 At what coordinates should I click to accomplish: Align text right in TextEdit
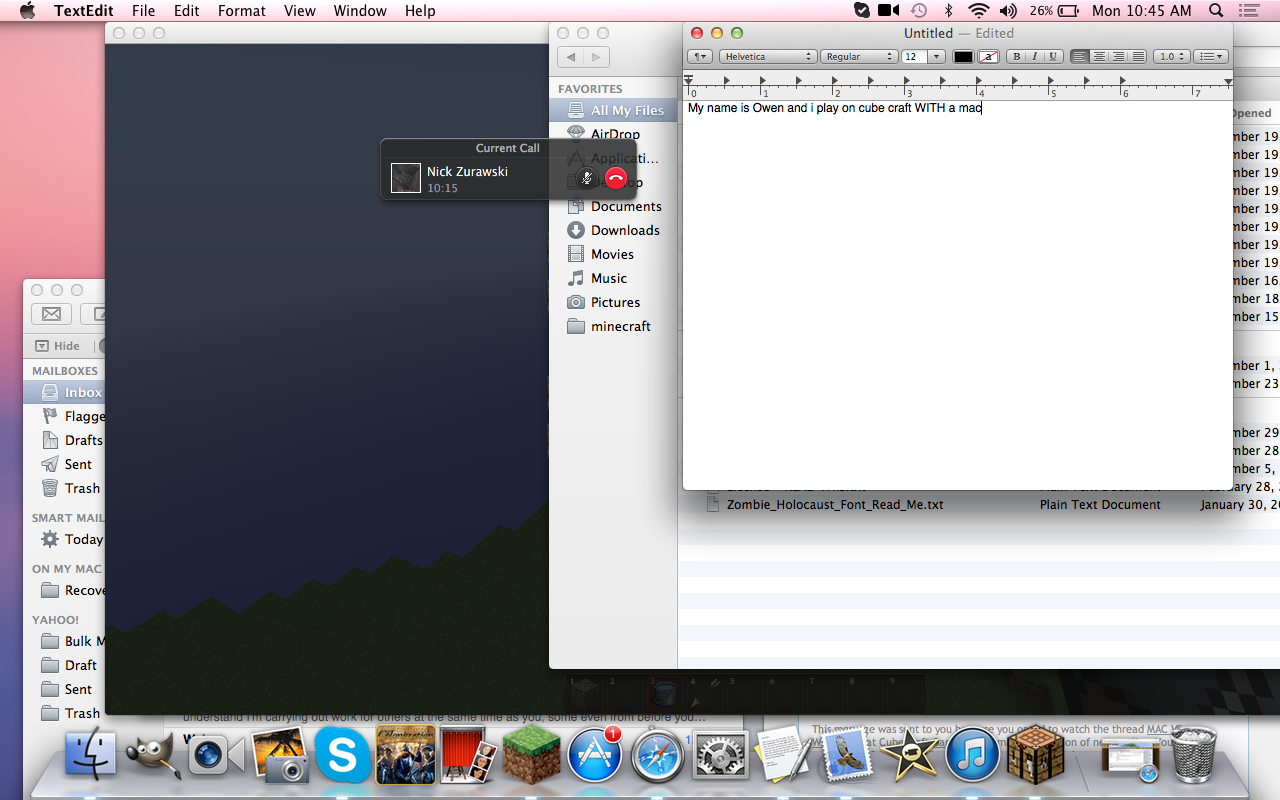(x=1118, y=57)
